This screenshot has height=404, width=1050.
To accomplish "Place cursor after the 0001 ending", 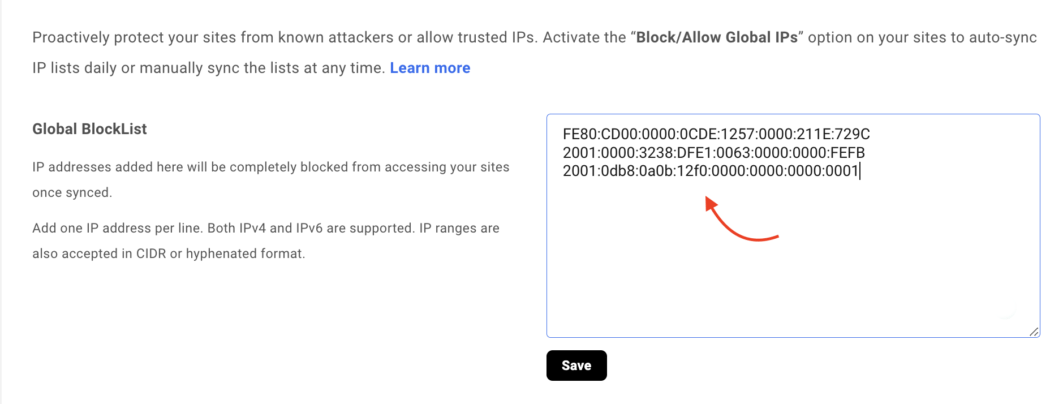I will coord(861,171).
